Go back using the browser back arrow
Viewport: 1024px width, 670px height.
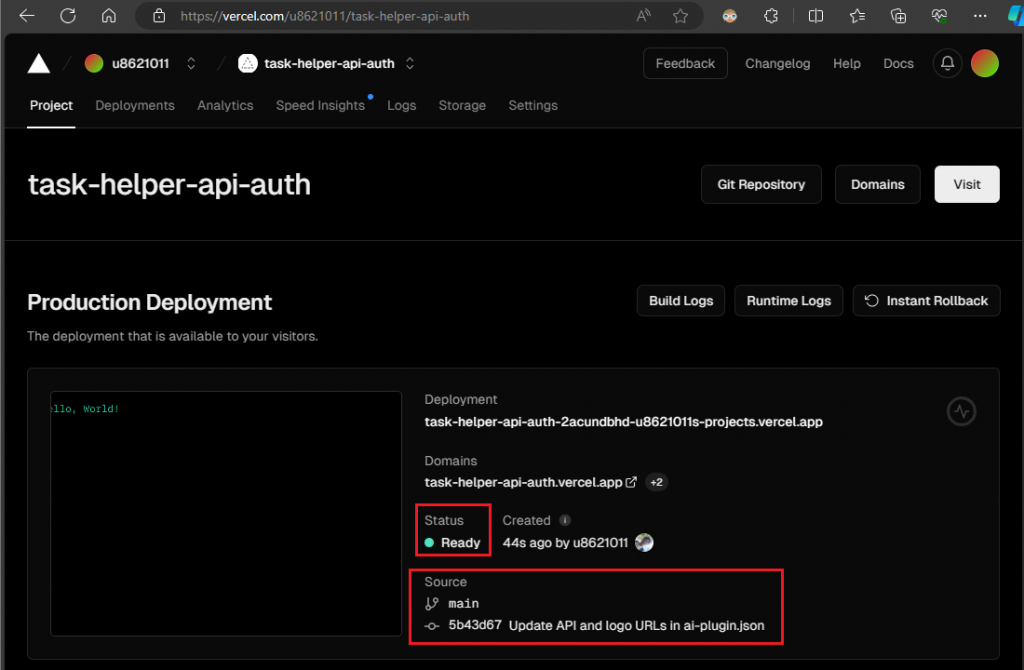click(27, 16)
